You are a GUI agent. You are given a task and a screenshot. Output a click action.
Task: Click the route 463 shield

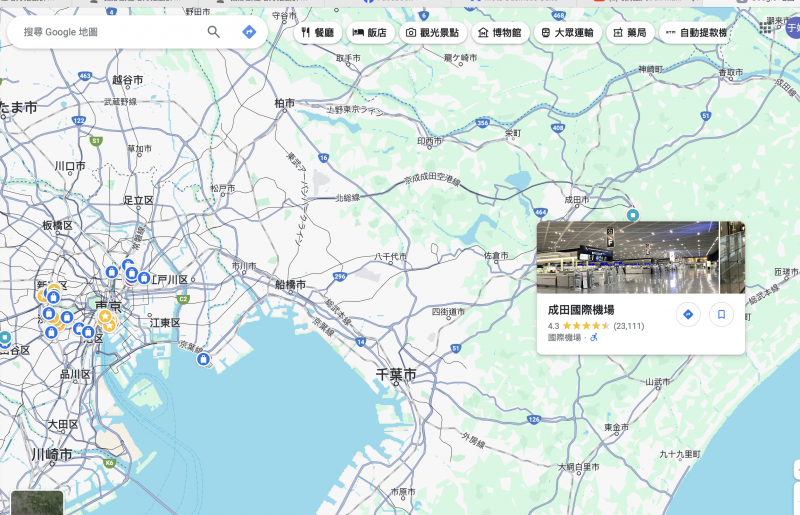tap(85, 76)
